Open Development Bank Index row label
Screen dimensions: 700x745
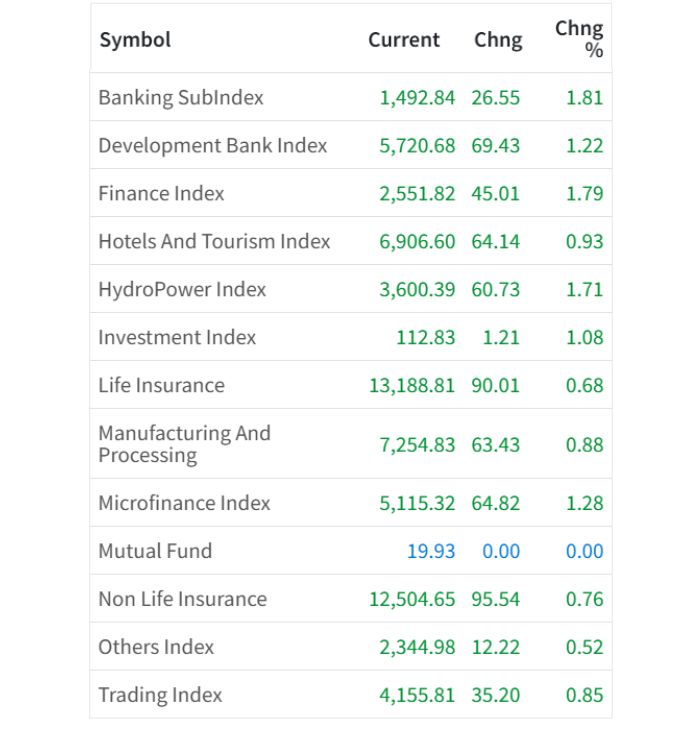(x=212, y=145)
